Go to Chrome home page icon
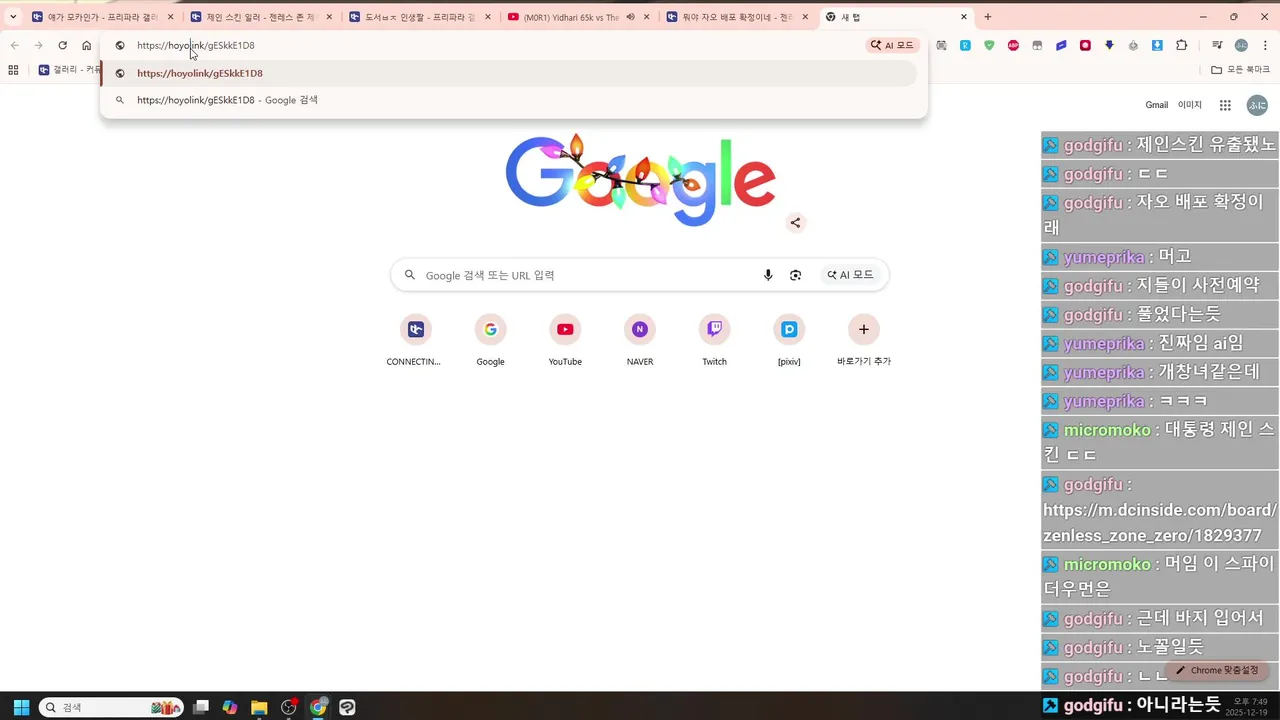Image resolution: width=1280 pixels, height=720 pixels. pyautogui.click(x=87, y=45)
